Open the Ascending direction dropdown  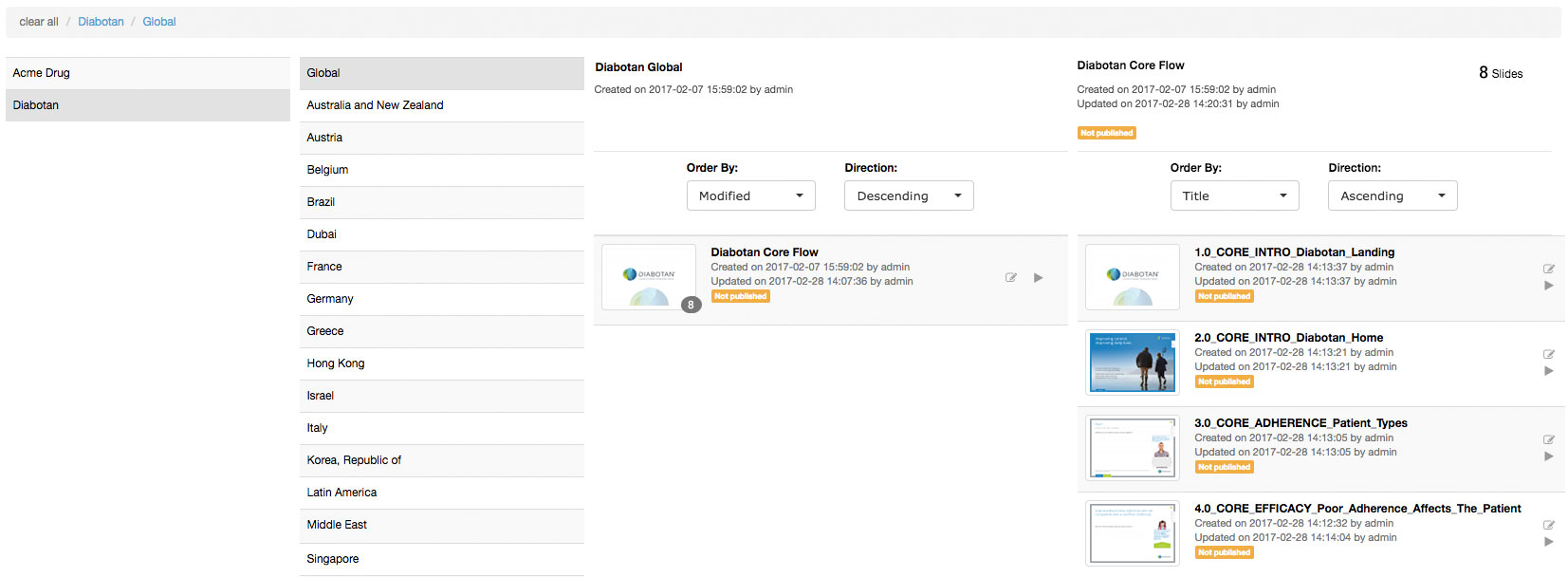click(x=1393, y=195)
